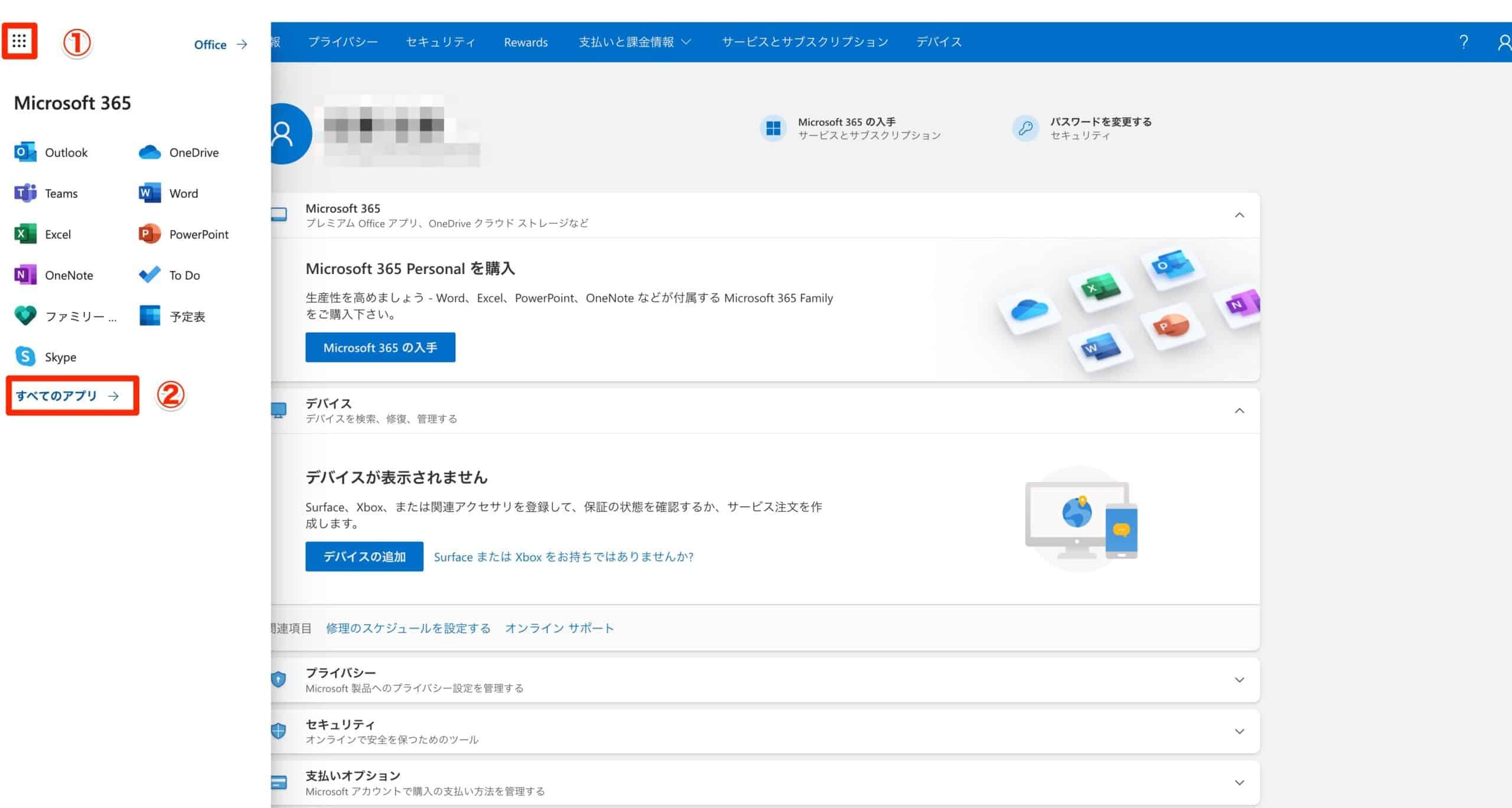Click the app launcher grid icon

pyautogui.click(x=19, y=41)
